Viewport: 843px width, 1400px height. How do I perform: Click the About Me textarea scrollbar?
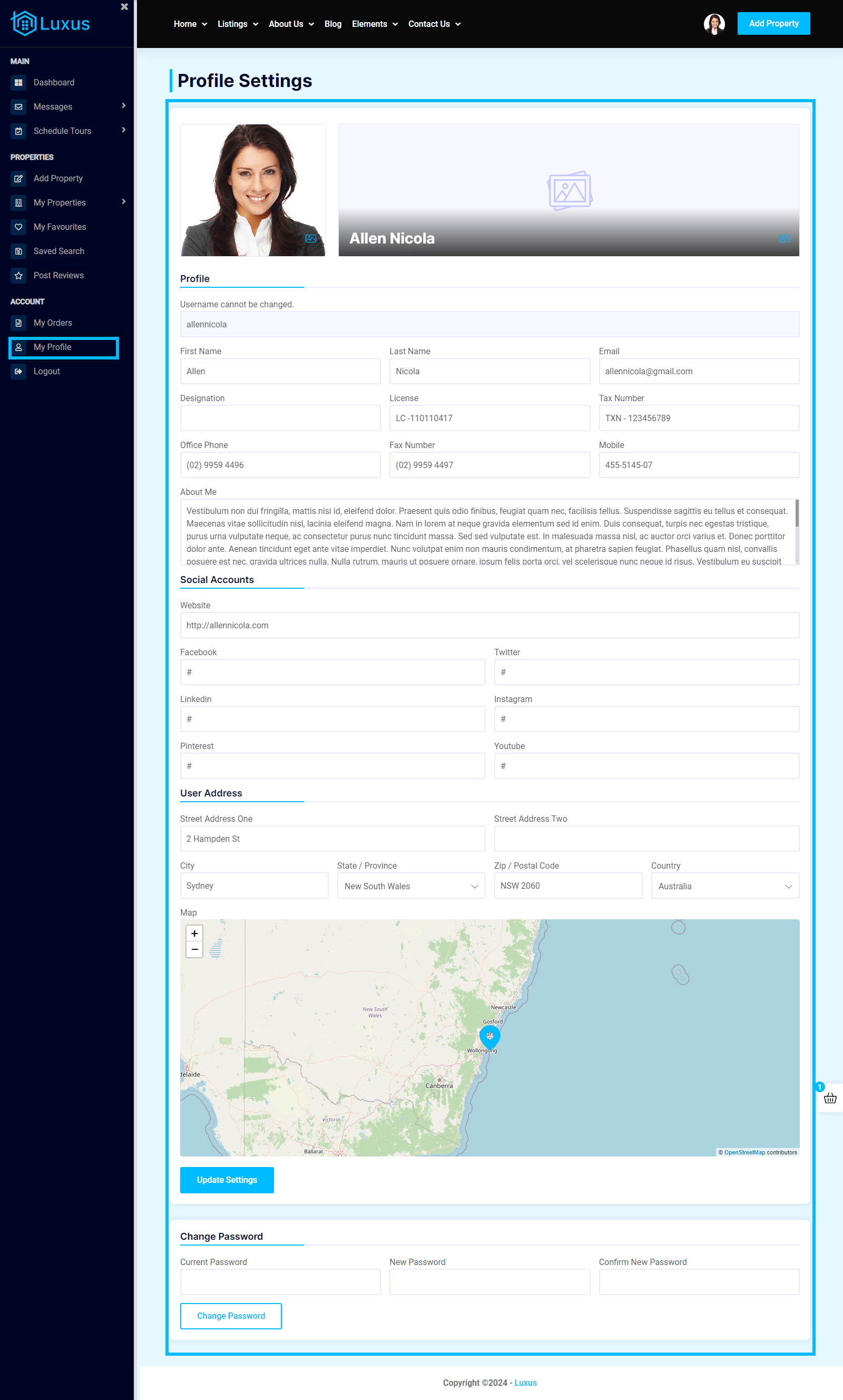pos(797,514)
